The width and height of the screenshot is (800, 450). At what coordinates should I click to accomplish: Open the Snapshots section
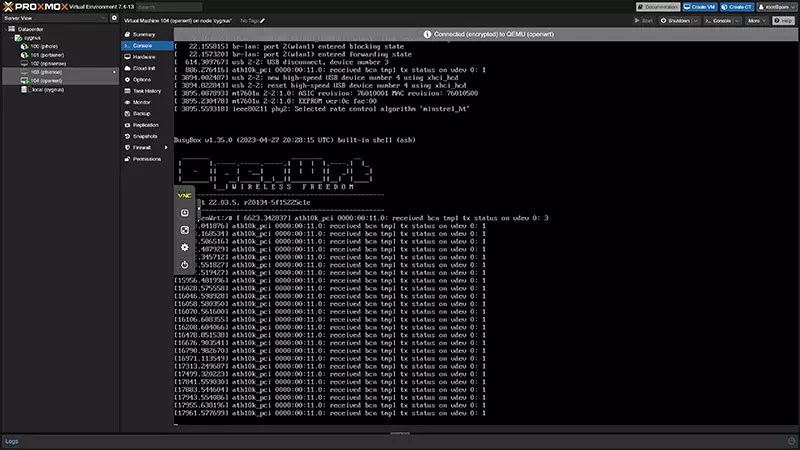pyautogui.click(x=145, y=135)
